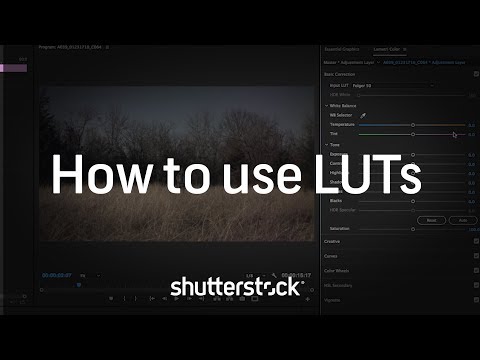Click the Reset button under Tone
The height and width of the screenshot is (360, 480).
[431, 220]
